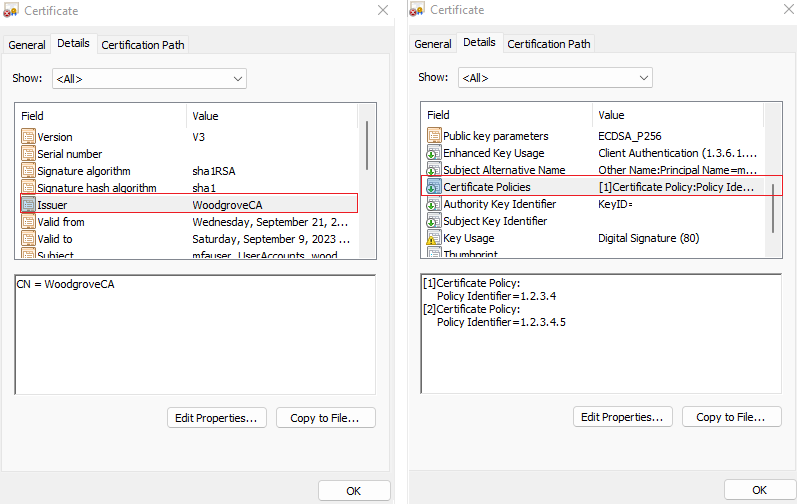The height and width of the screenshot is (504, 797).
Task: Click the Serial number field icon
Action: click(x=28, y=153)
